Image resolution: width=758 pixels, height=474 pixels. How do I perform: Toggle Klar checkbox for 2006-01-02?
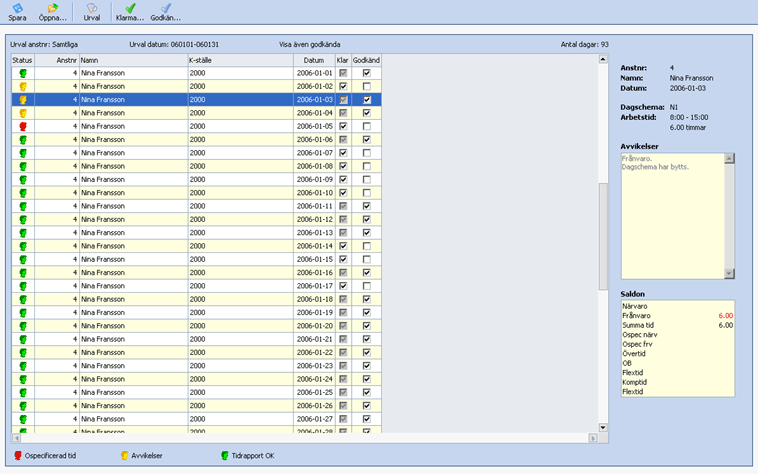tap(343, 86)
